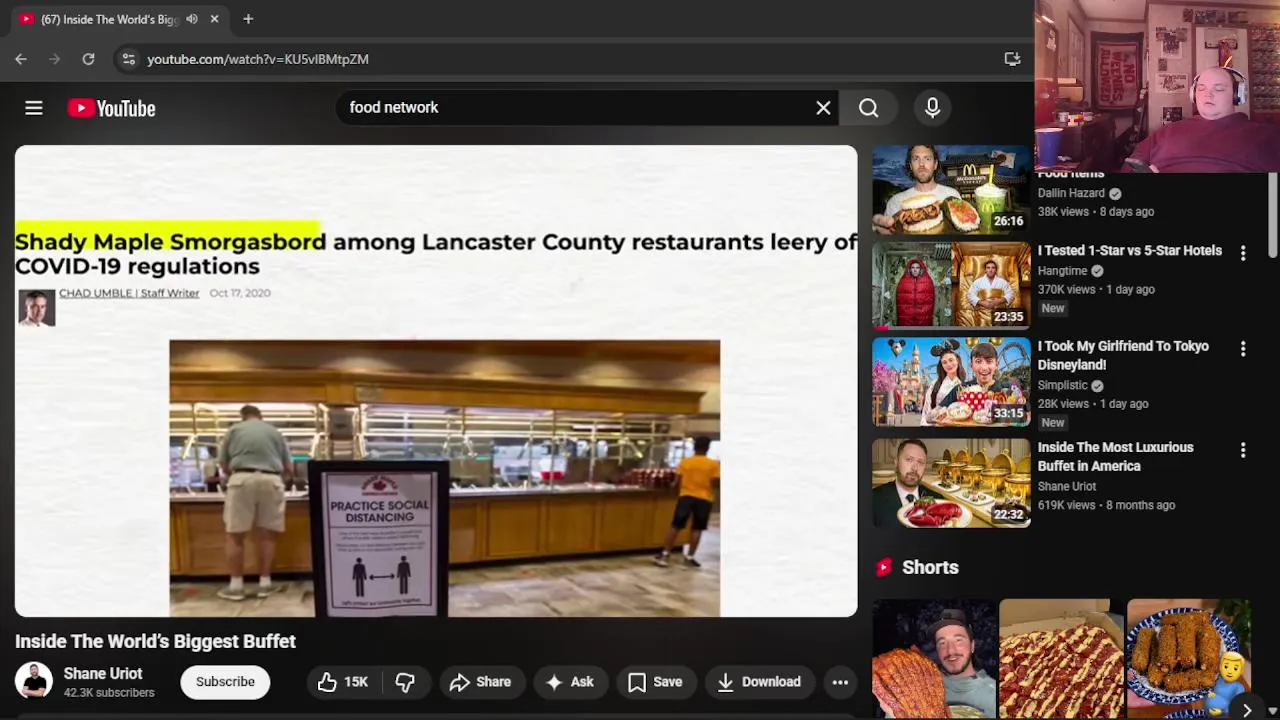Play 1-Star vs 5-Star Hotels thumbnail
Viewport: 1280px width, 720px height.
tap(951, 286)
